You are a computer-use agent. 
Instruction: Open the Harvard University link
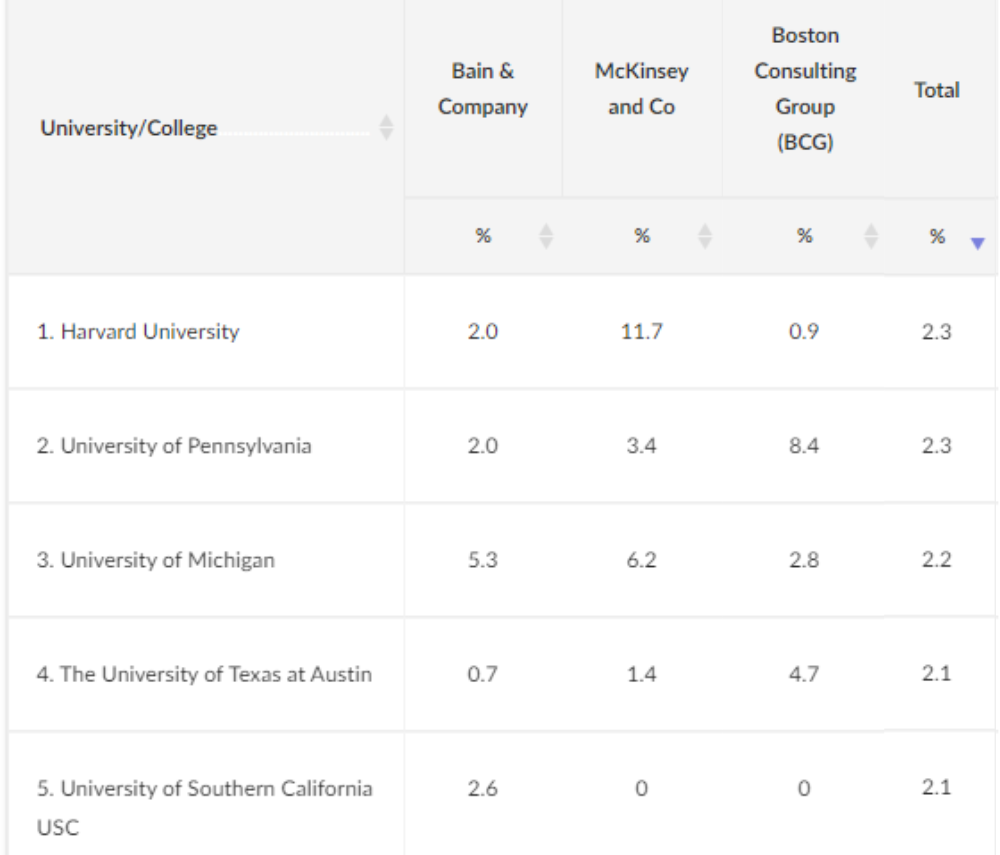click(x=138, y=332)
